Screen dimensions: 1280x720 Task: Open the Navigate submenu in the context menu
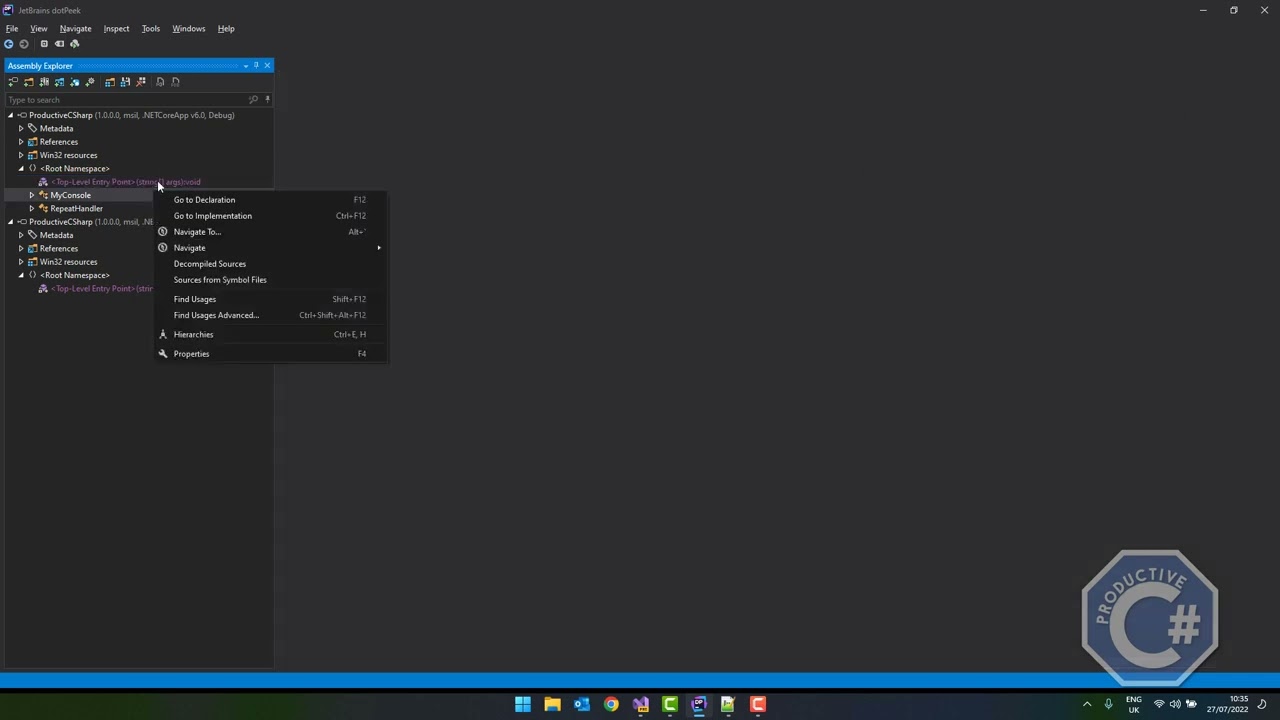pos(270,248)
